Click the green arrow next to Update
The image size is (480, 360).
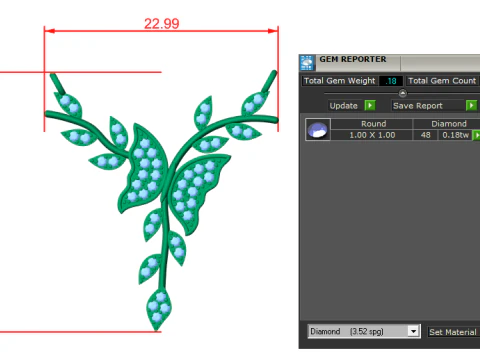[370, 106]
